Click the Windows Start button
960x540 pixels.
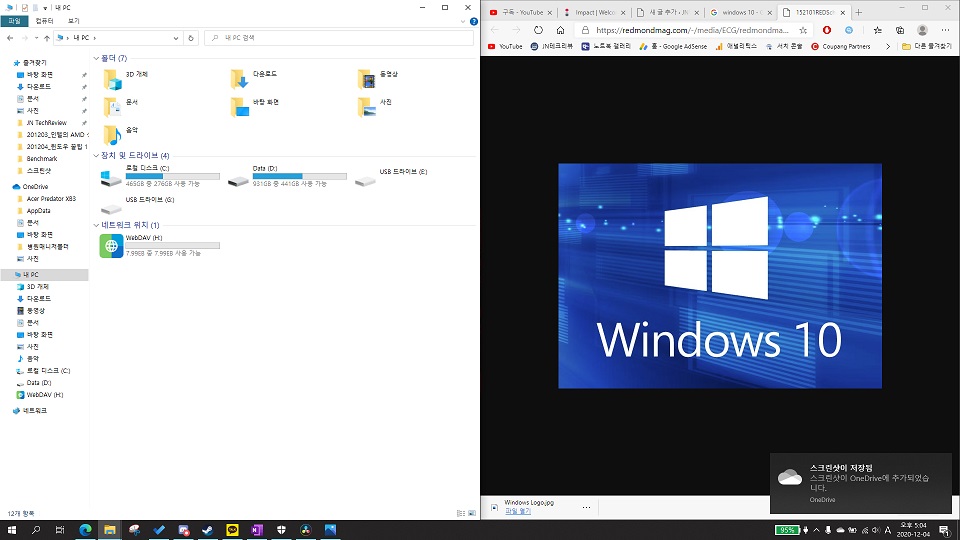(12, 530)
